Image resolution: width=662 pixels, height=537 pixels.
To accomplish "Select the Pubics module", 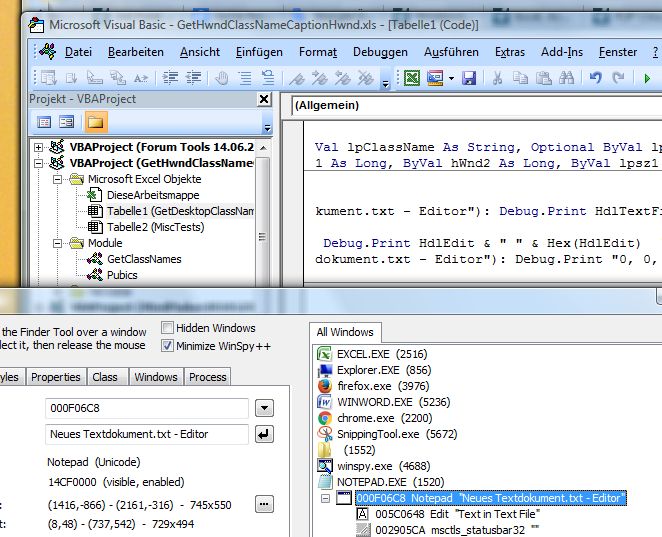I will pyautogui.click(x=122, y=275).
